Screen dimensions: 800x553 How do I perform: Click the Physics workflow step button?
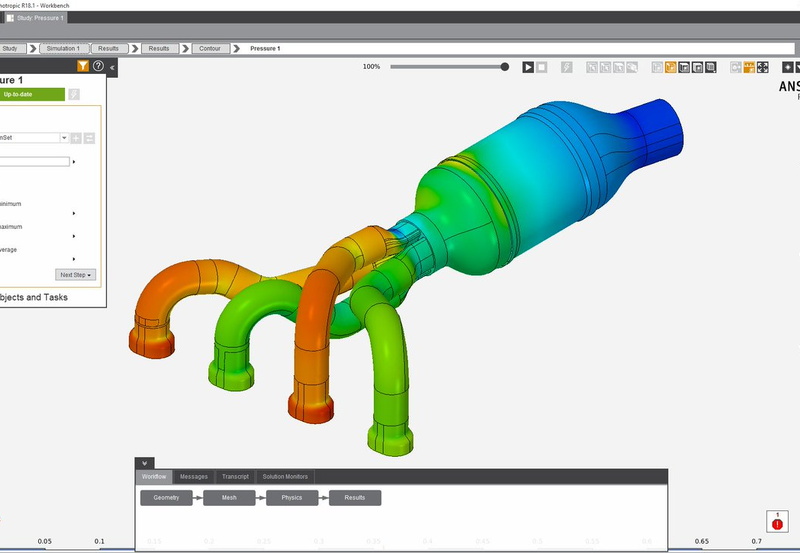pos(292,498)
